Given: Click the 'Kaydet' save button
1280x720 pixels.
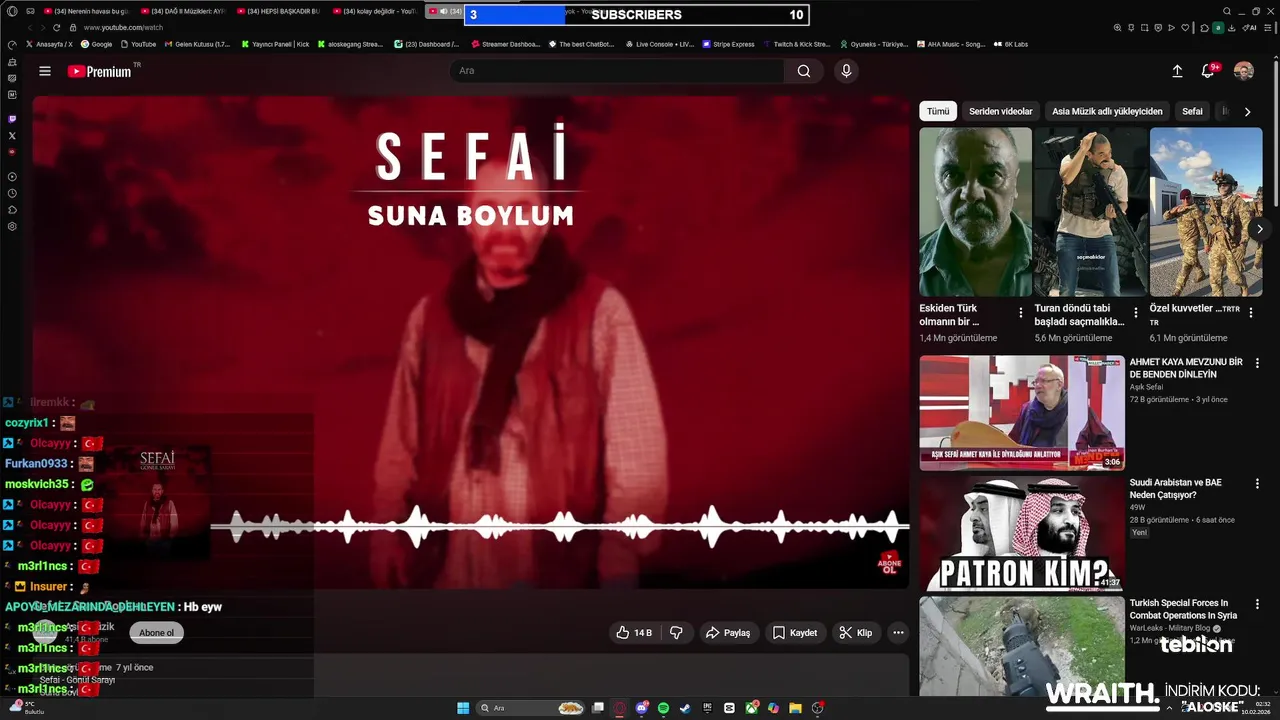Looking at the screenshot, I should pyautogui.click(x=795, y=633).
